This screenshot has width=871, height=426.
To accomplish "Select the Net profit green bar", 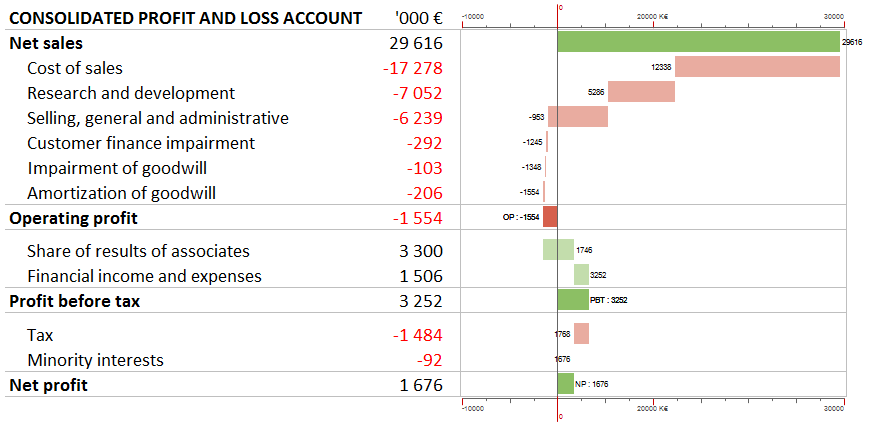I will 565,383.
